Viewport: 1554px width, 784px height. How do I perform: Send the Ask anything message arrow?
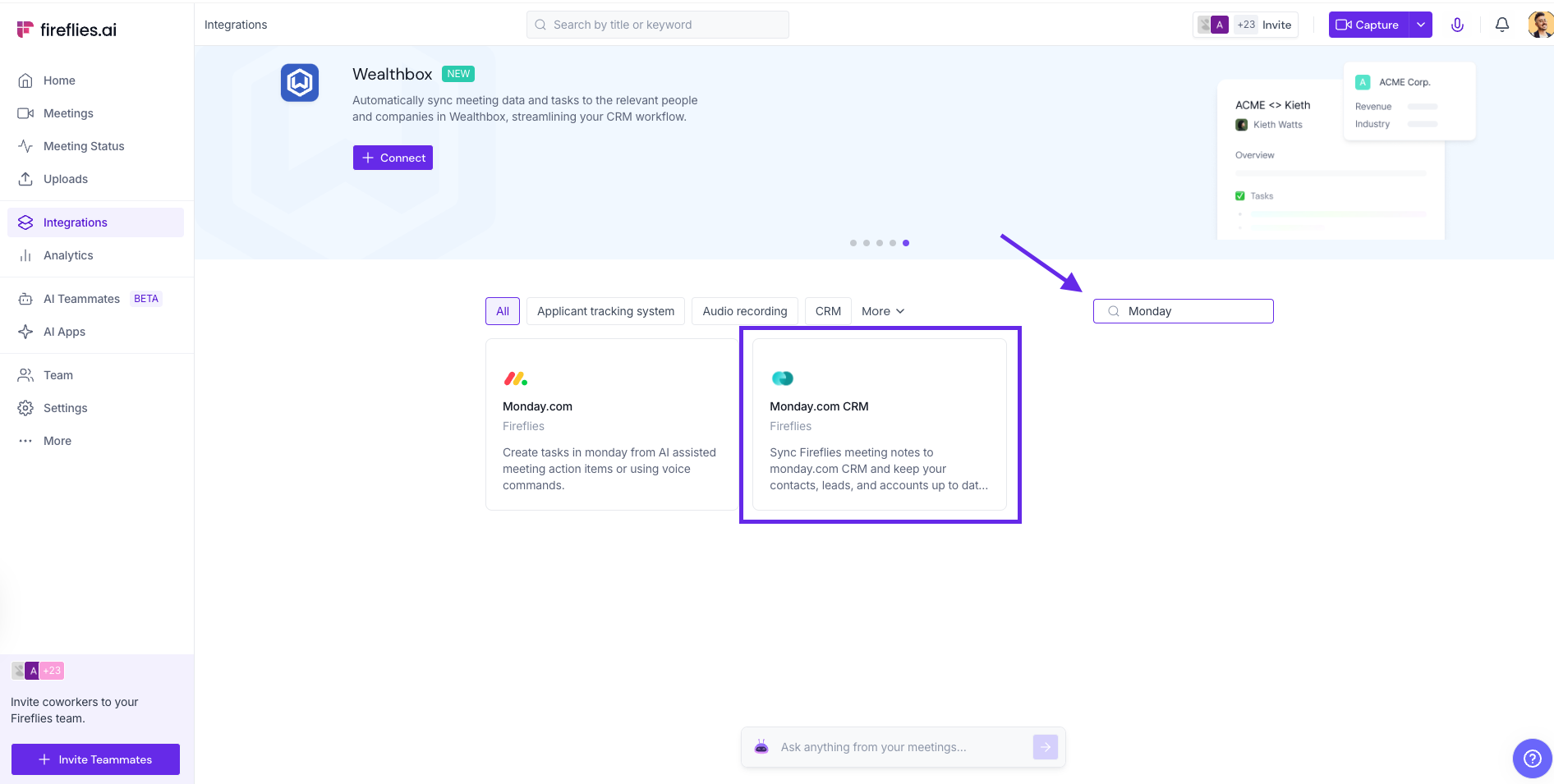click(x=1045, y=747)
